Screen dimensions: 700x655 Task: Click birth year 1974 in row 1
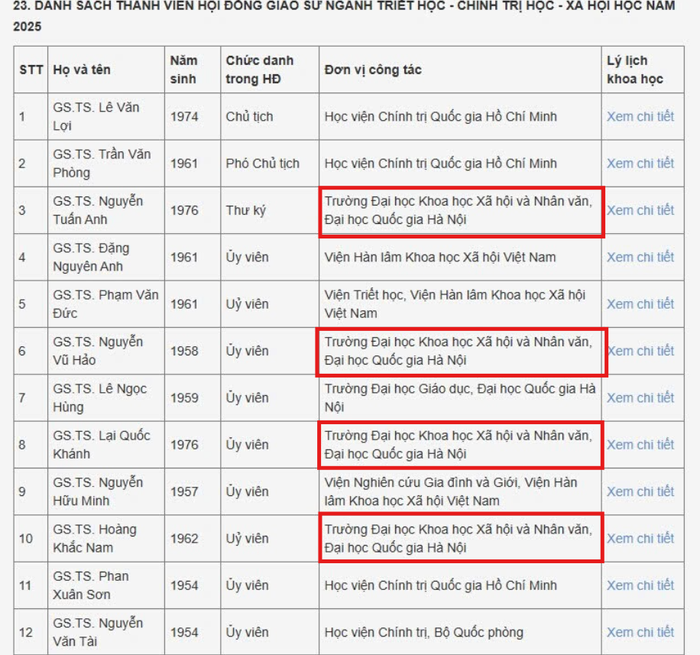184,117
